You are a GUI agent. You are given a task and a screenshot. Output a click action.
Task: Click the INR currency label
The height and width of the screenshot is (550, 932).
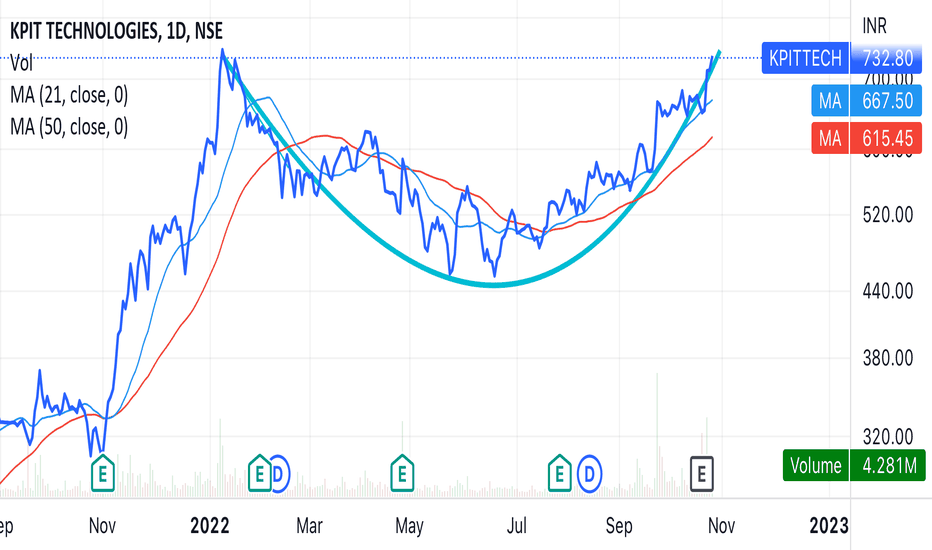pos(874,26)
